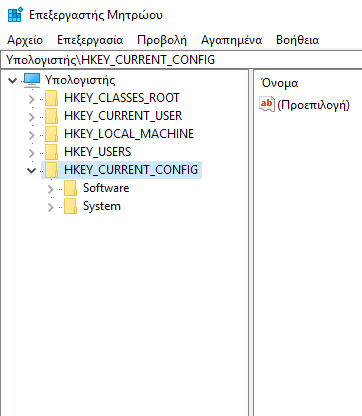The height and width of the screenshot is (416, 362).
Task: Open the Επεξεργασία menu
Action: (90, 40)
